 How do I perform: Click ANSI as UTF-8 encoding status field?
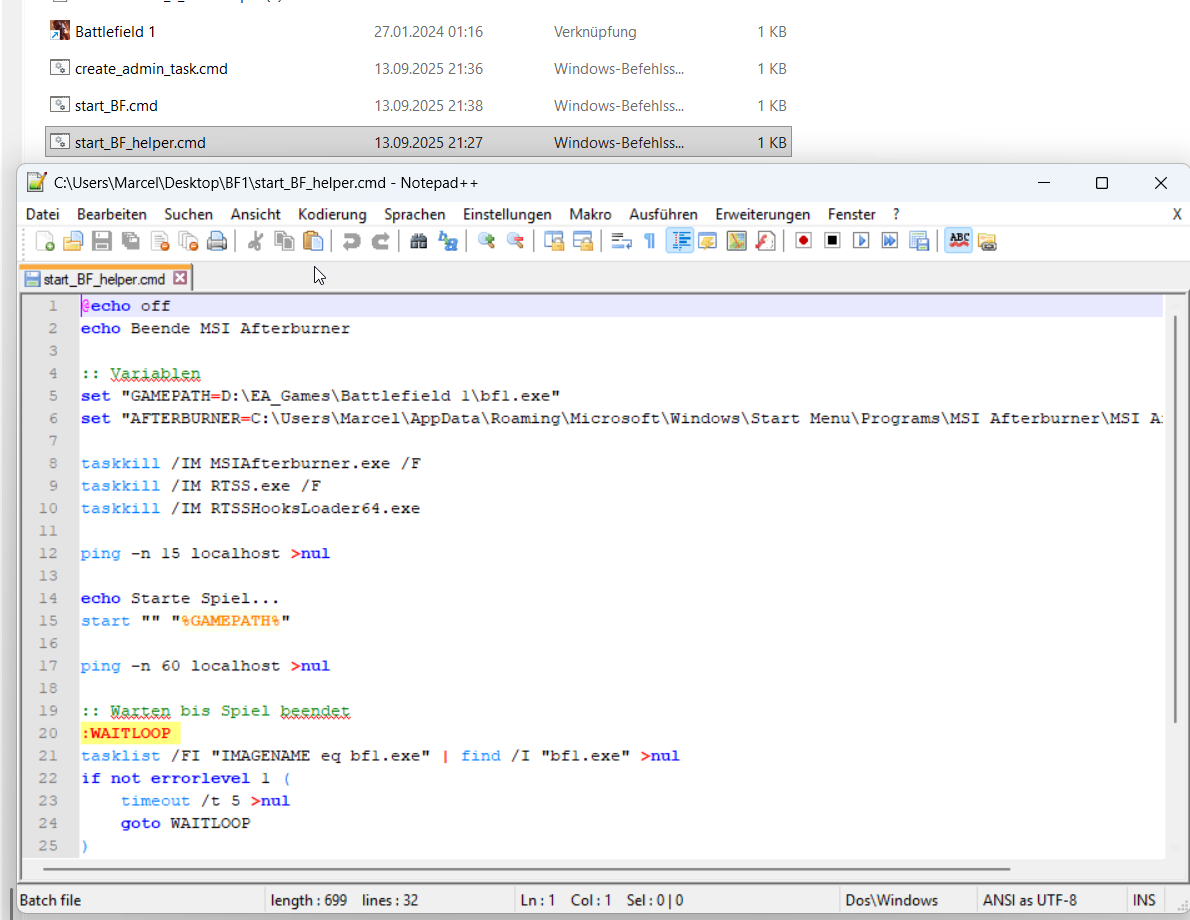click(x=1029, y=900)
